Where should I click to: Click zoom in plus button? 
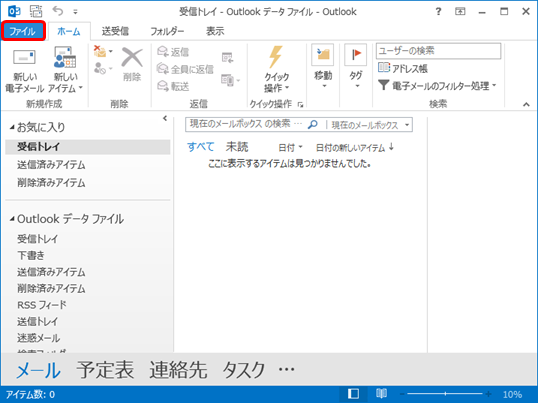pyautogui.click(x=488, y=394)
